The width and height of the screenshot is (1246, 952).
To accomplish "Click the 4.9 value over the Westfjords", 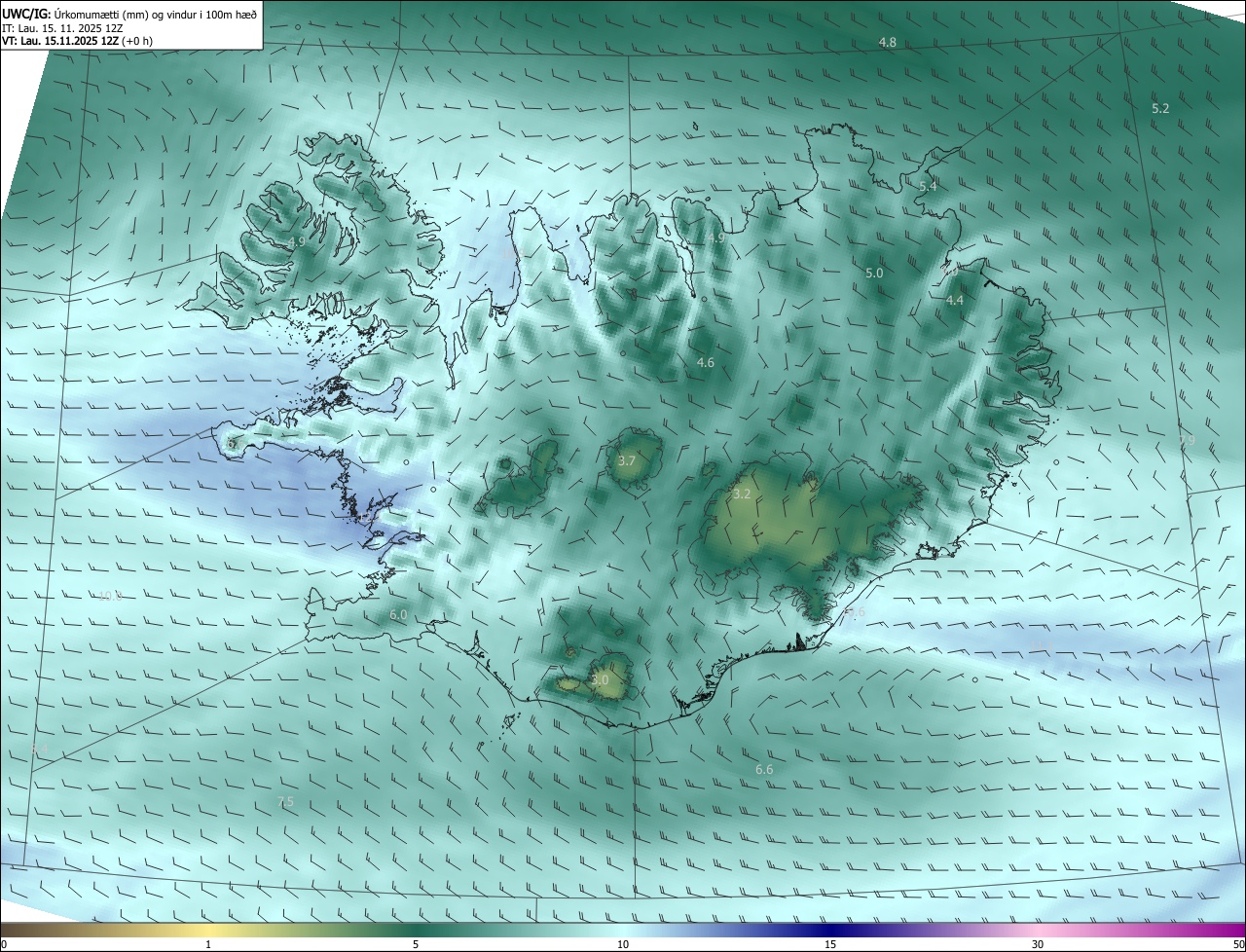I will tap(297, 241).
